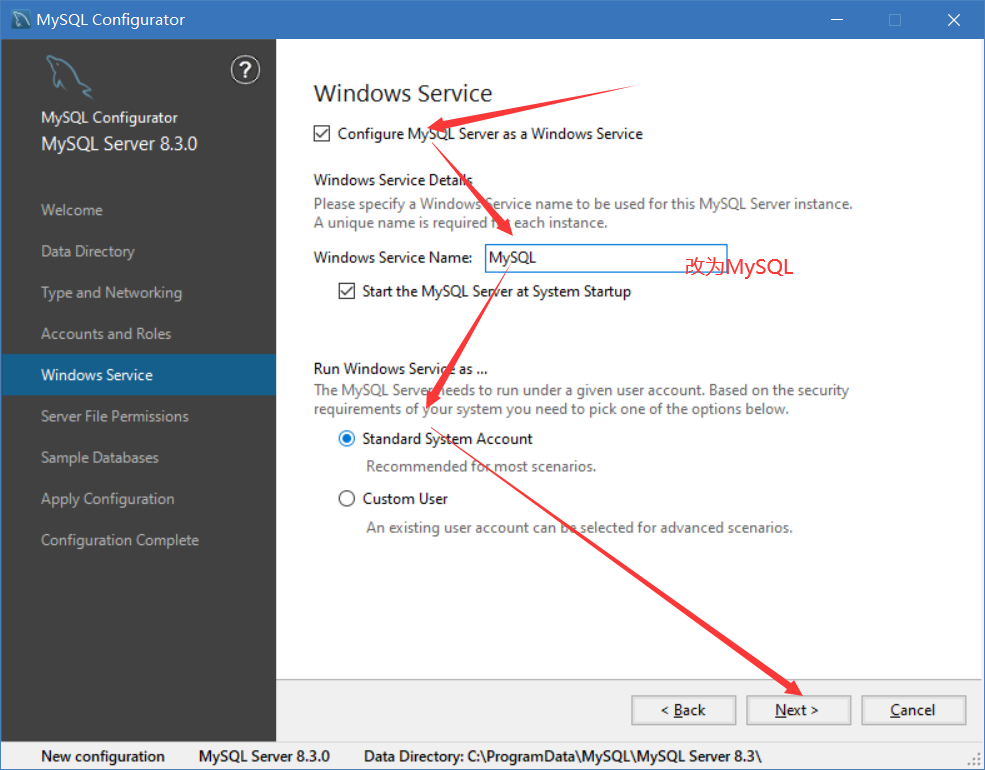The height and width of the screenshot is (770, 985).
Task: Open Accounts and Roles step
Action: pyautogui.click(x=106, y=334)
